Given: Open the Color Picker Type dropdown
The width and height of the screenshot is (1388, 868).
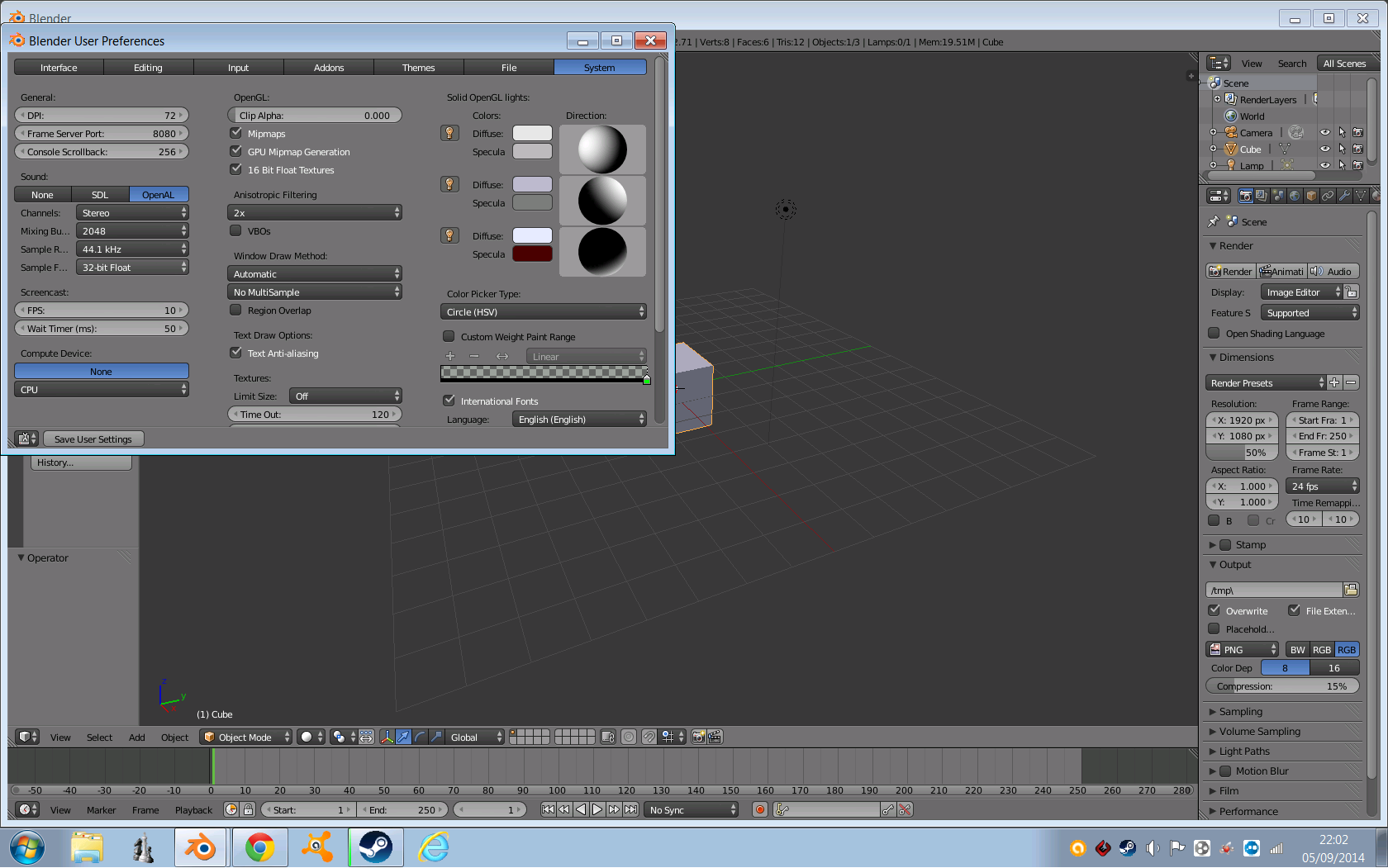Looking at the screenshot, I should (x=544, y=311).
